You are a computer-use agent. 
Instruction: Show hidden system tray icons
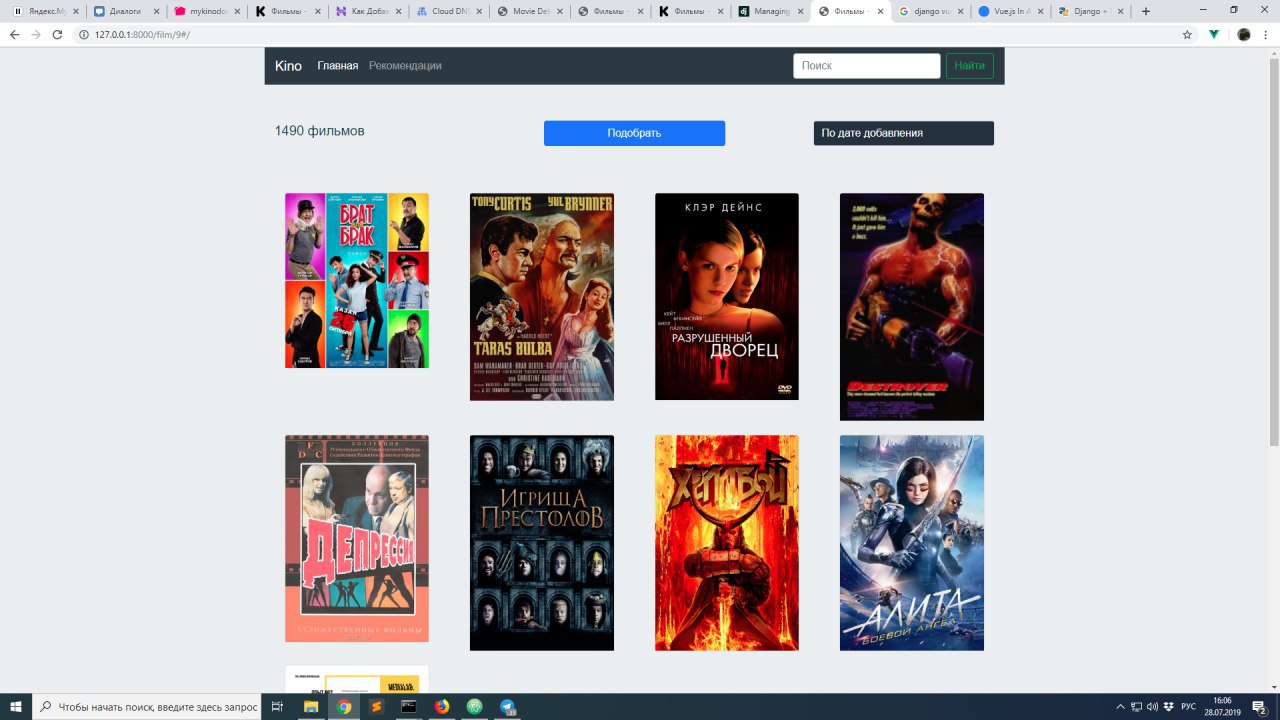(x=1121, y=706)
